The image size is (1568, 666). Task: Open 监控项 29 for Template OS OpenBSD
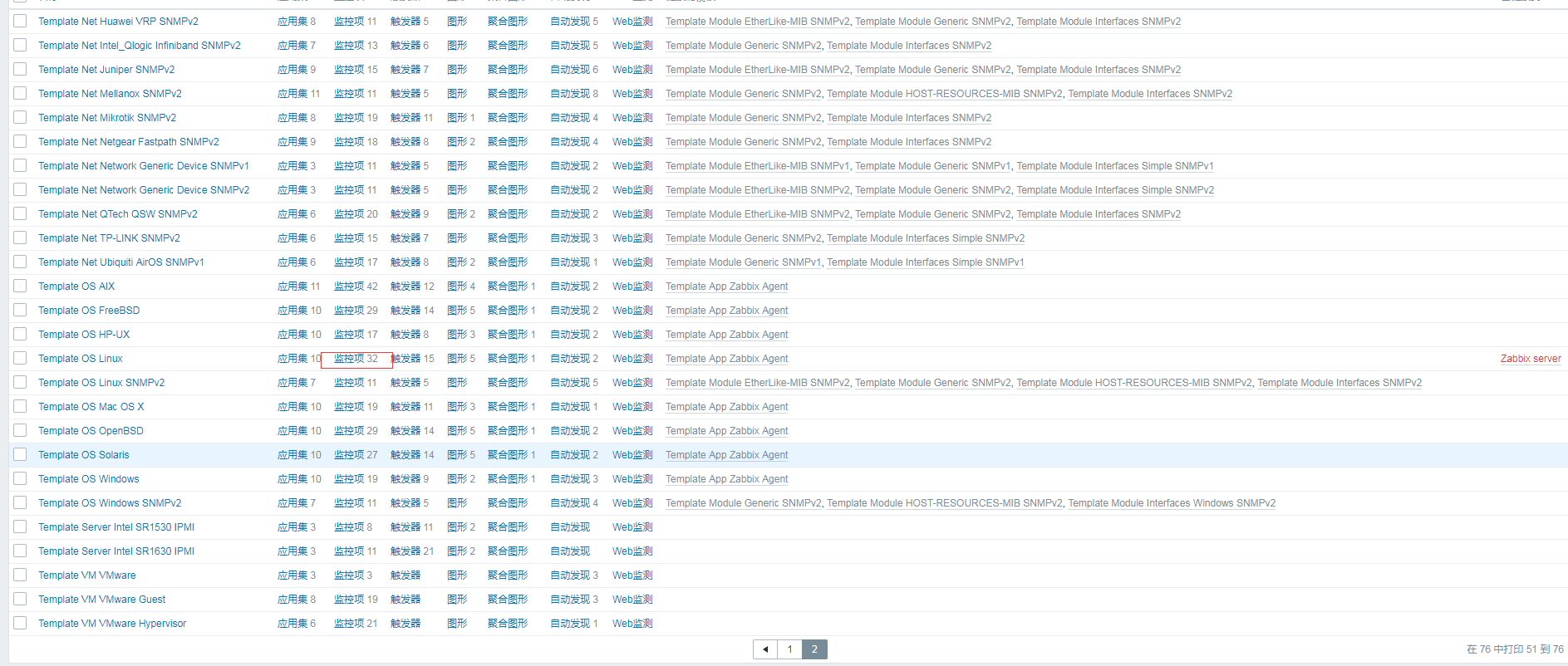[356, 431]
